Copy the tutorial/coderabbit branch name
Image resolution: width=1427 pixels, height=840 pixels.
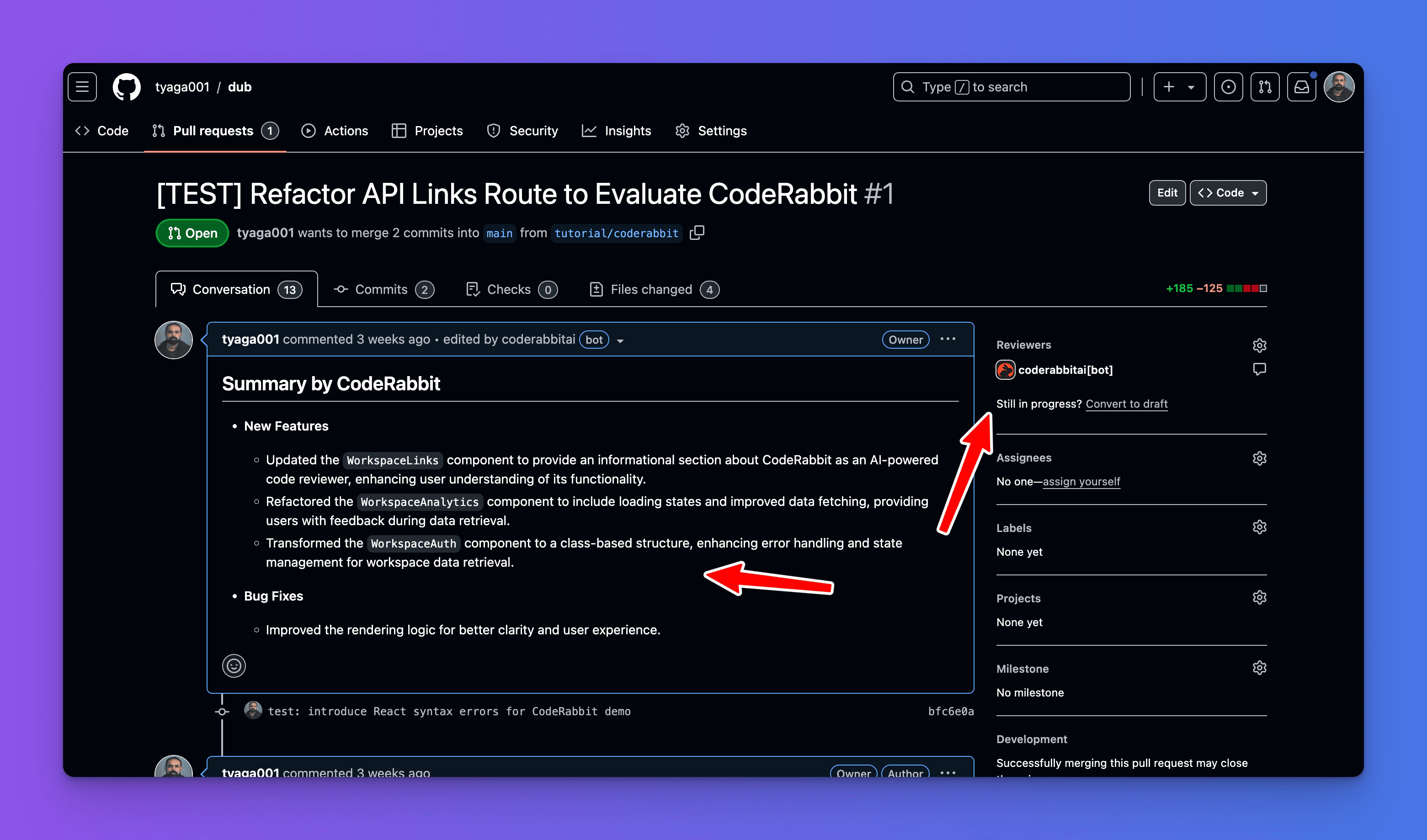click(x=697, y=233)
